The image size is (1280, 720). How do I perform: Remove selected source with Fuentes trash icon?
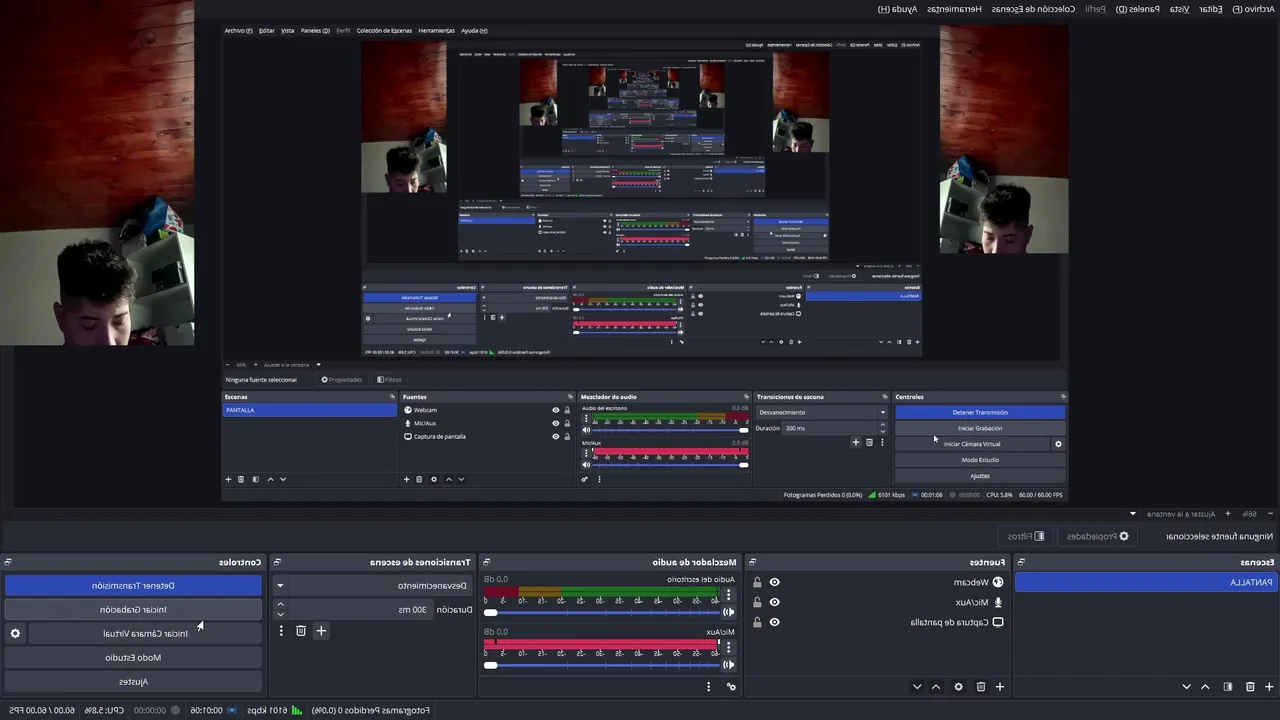980,687
